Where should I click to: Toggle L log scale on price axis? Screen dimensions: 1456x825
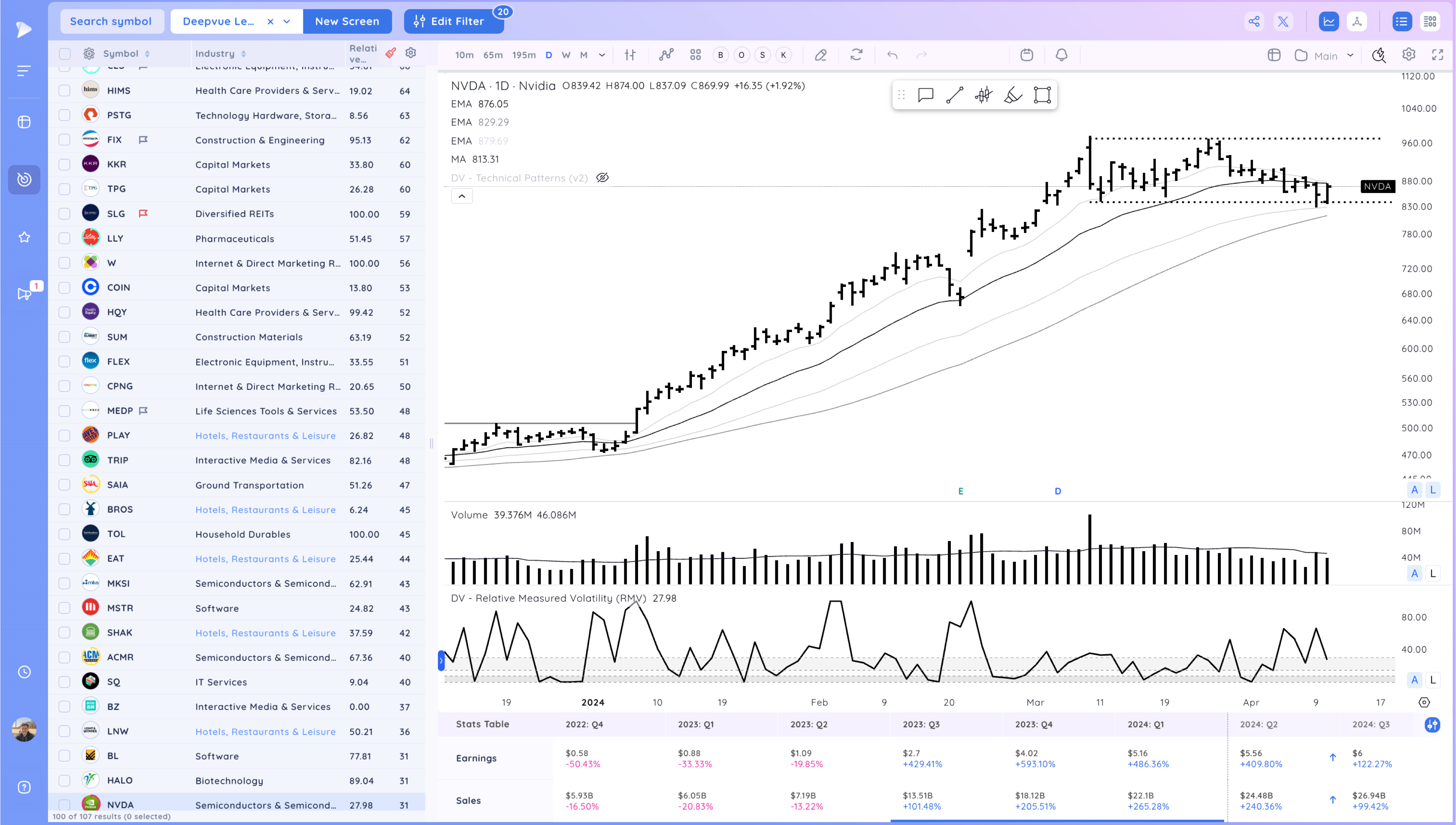(x=1433, y=490)
